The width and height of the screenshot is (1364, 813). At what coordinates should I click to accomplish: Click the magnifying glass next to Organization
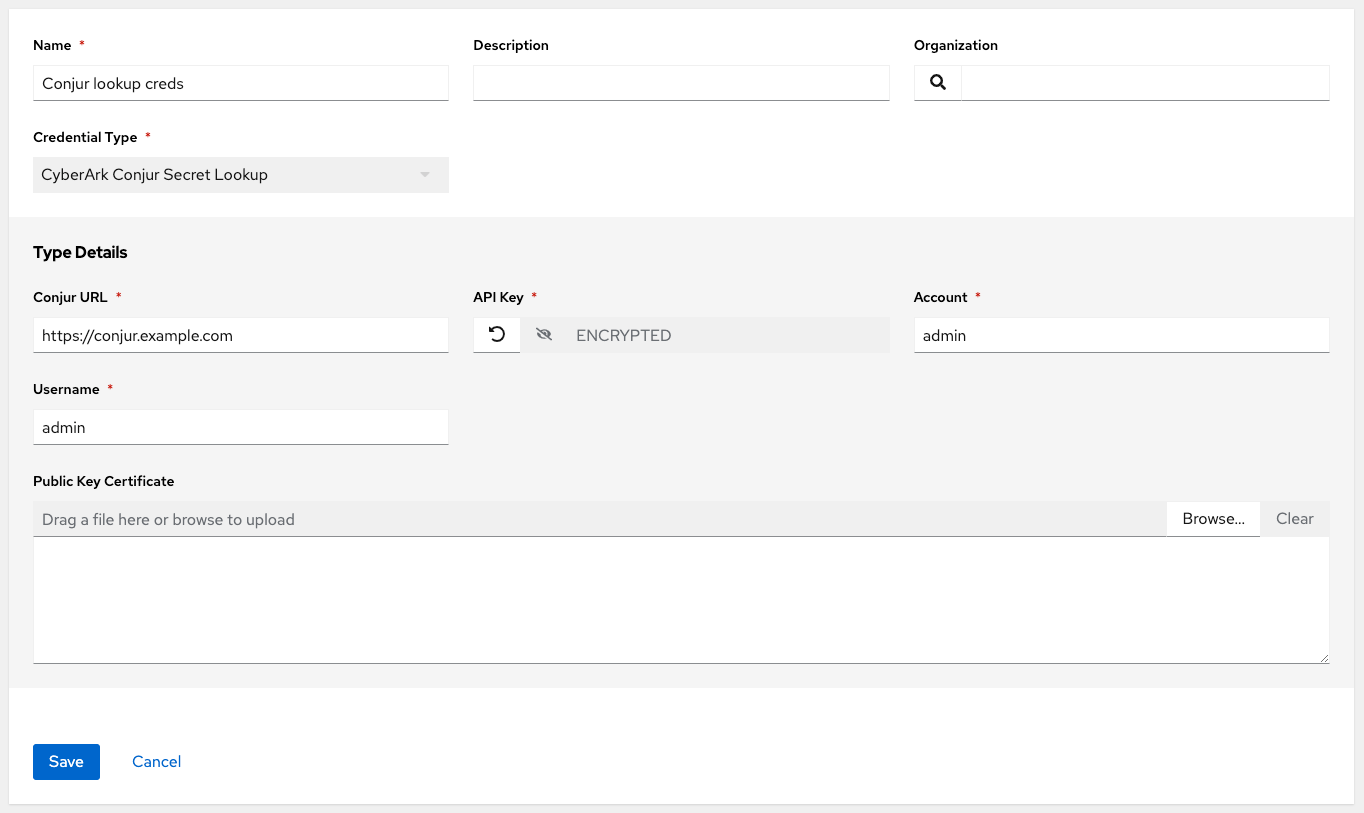coord(937,82)
